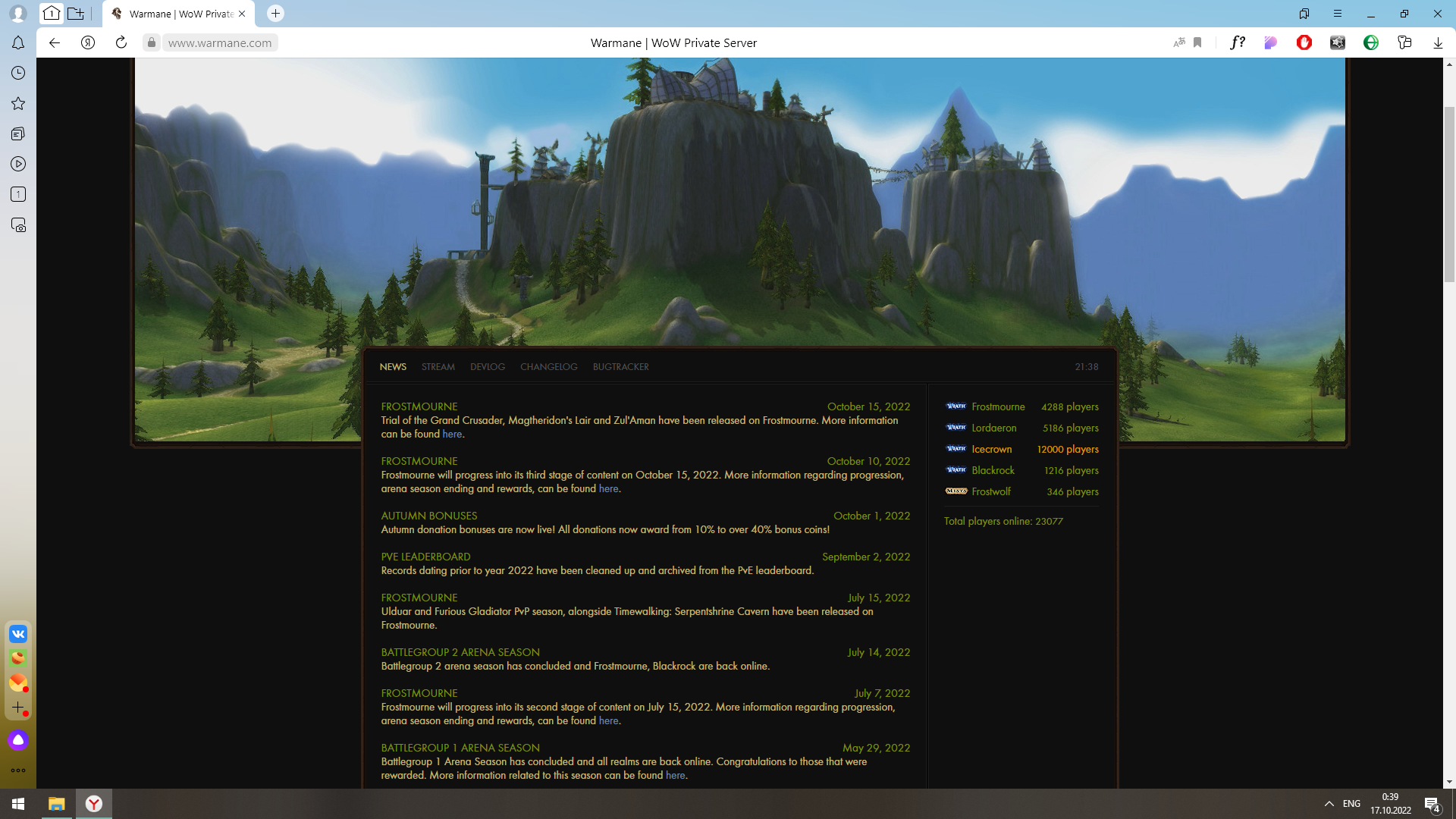The image size is (1456, 819).
Task: Open the red Opera-style extension icon
Action: point(1304,42)
